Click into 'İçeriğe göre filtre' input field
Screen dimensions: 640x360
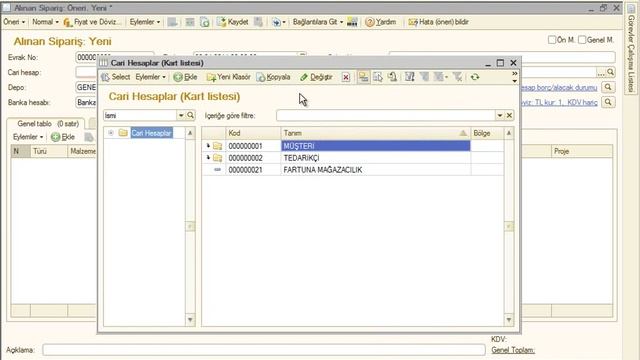386,116
